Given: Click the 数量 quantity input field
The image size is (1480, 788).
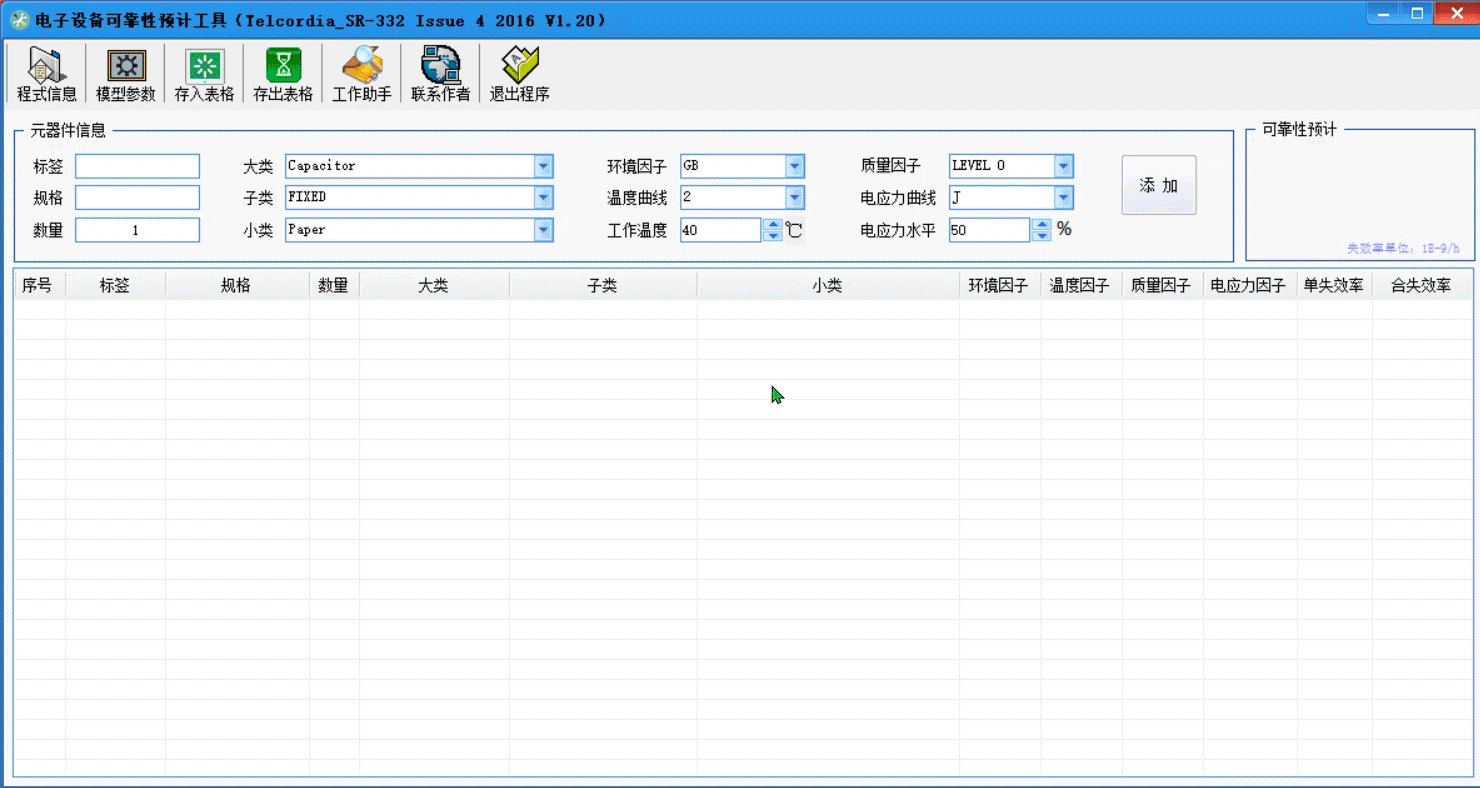Looking at the screenshot, I should [137, 230].
